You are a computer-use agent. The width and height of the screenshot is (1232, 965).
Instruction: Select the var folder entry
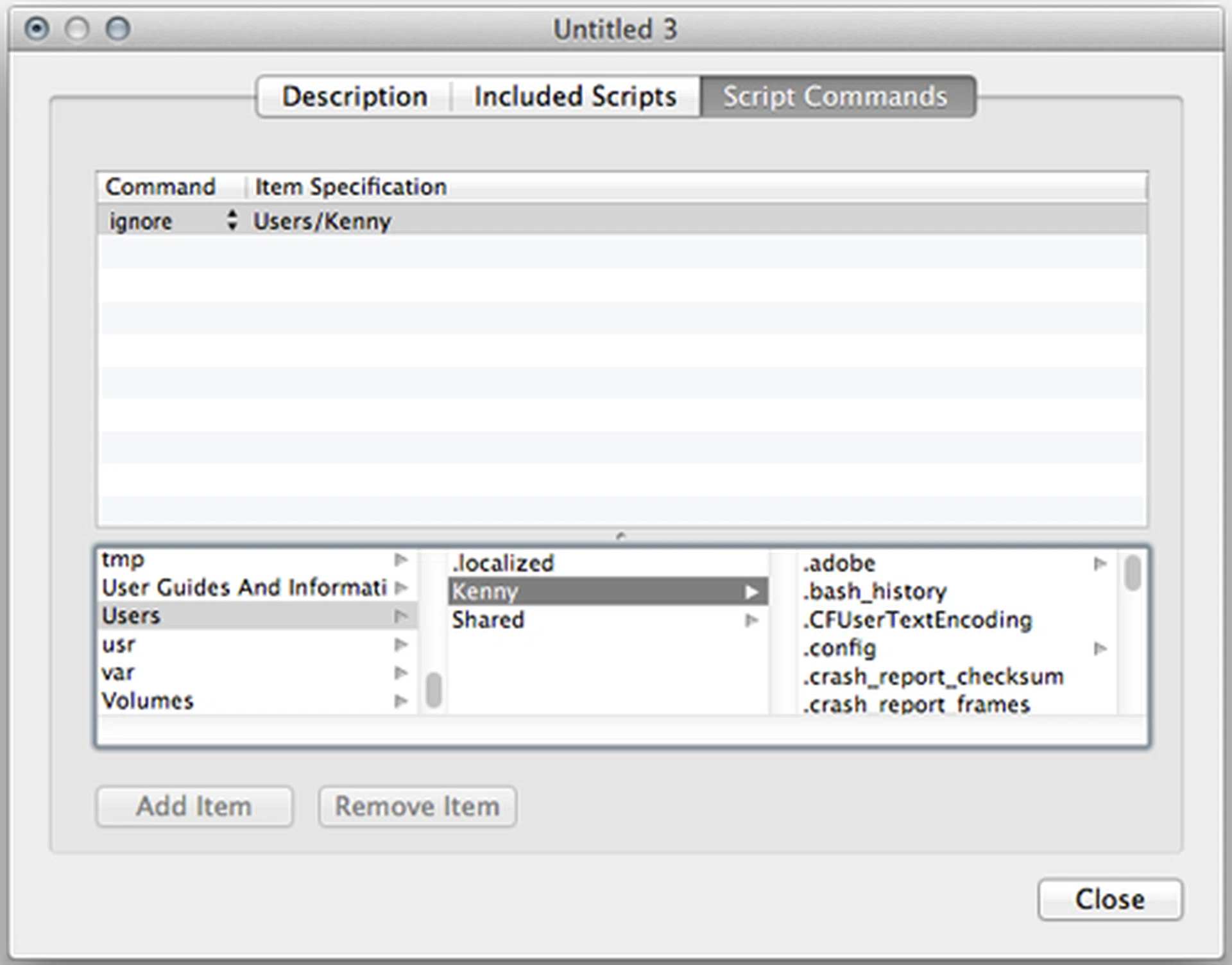click(119, 672)
